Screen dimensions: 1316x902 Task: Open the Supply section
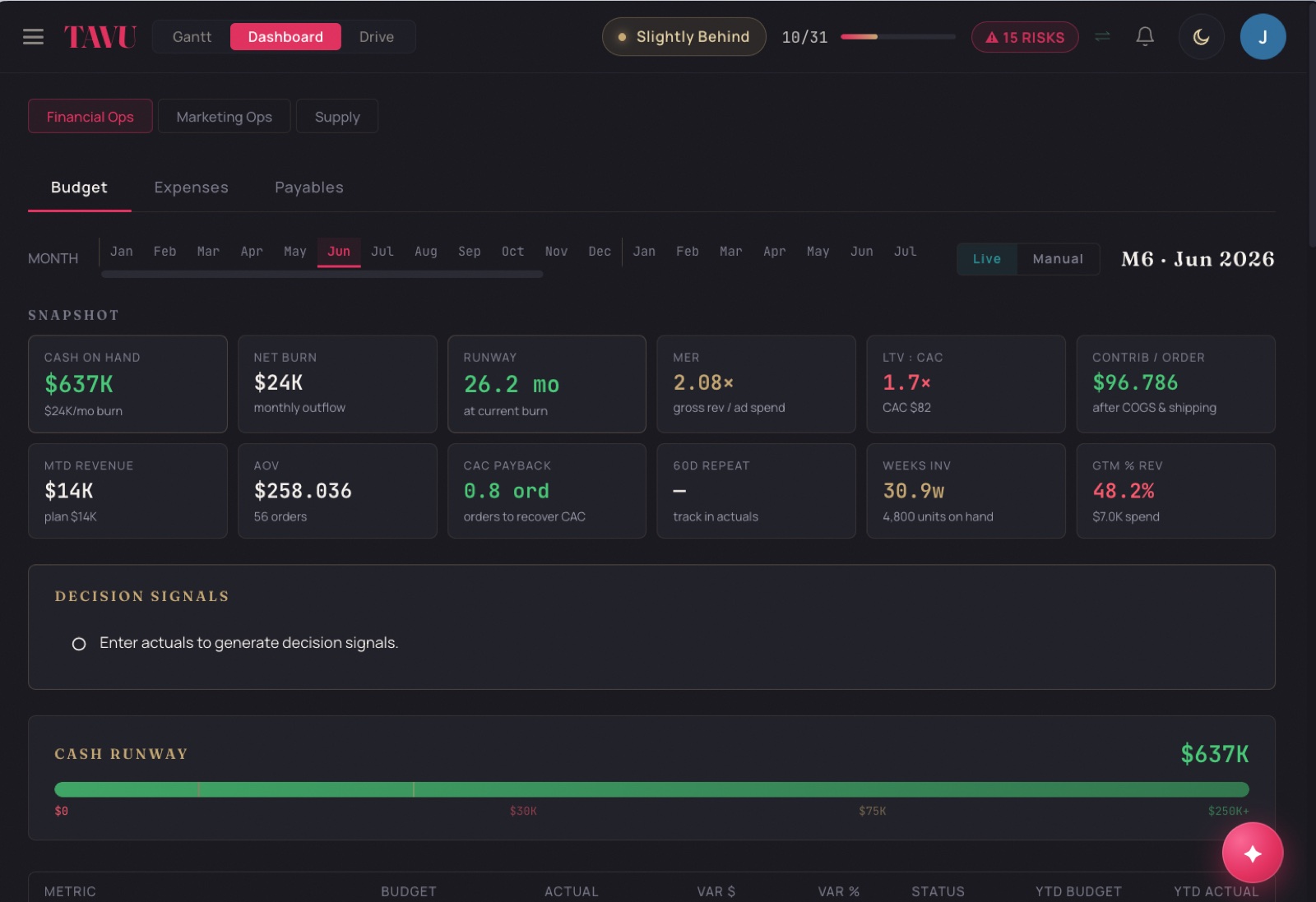coord(337,117)
